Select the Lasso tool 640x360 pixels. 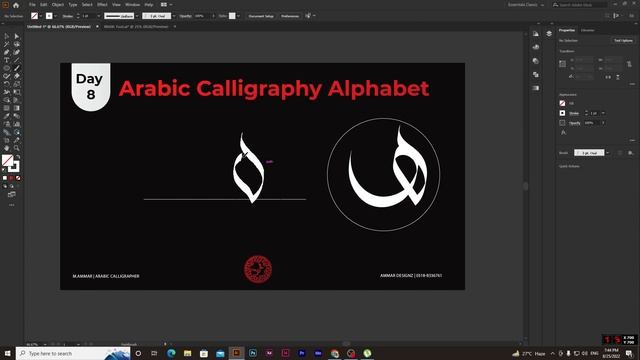coord(17,44)
